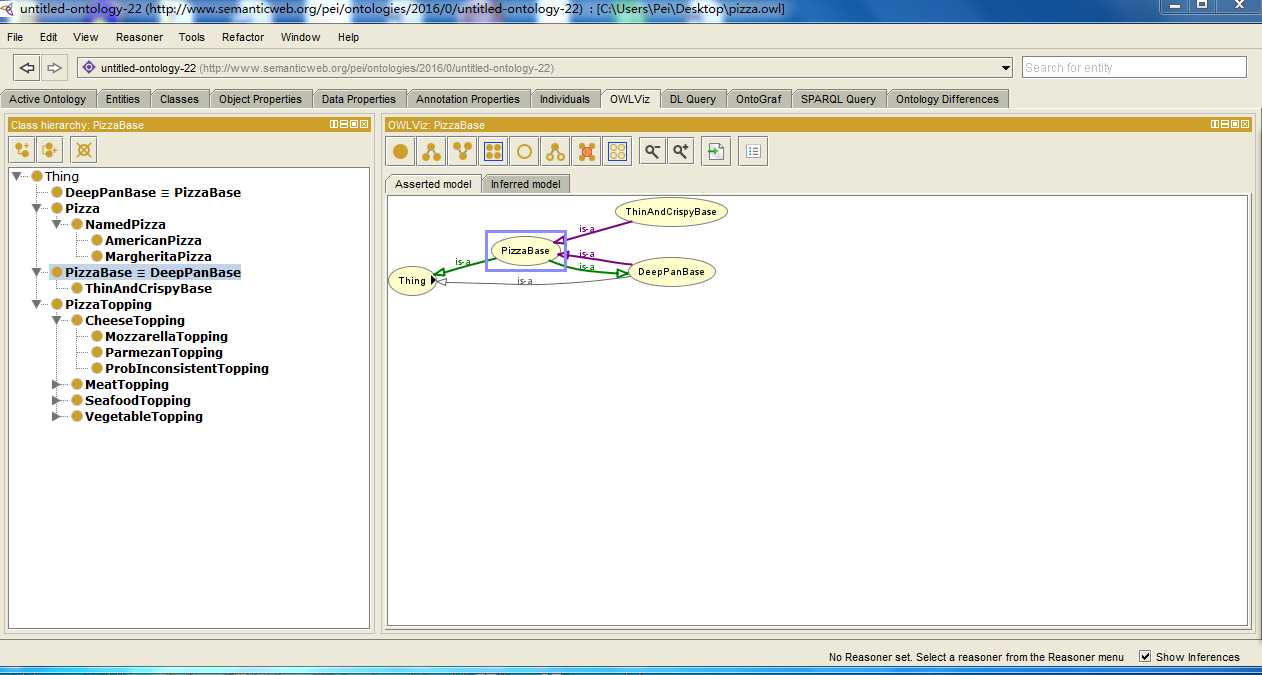
Task: Expand the SeafoodTopping tree node
Action: 57,400
